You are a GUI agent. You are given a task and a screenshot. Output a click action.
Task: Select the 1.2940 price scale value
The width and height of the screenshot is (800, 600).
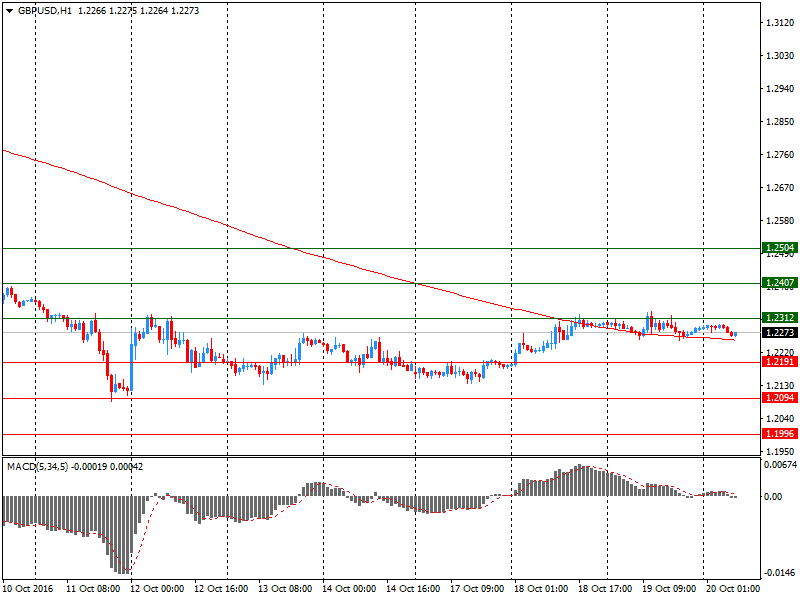(780, 89)
